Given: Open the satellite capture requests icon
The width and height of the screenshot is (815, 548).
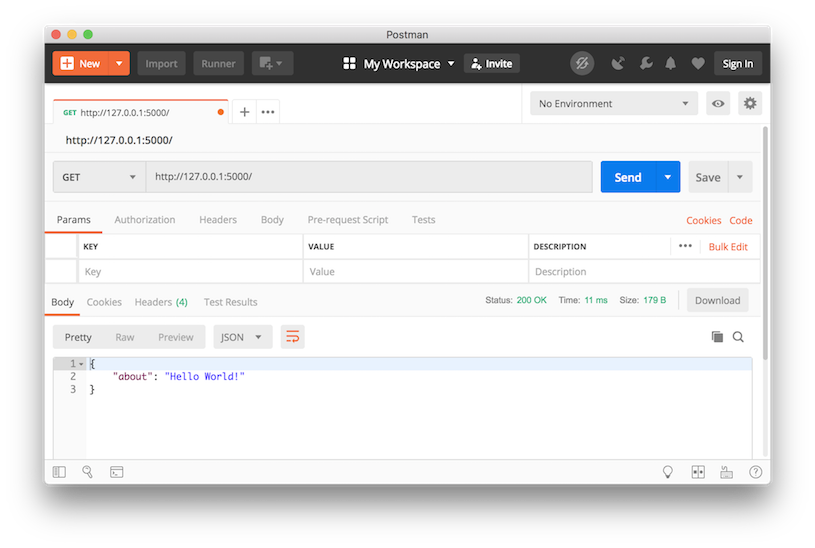Looking at the screenshot, I should (617, 63).
